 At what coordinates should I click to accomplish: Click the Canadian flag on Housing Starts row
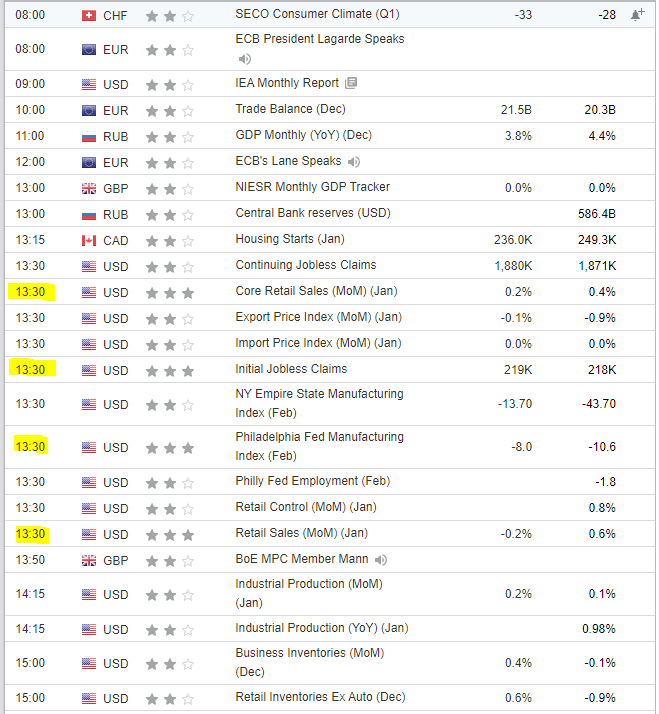coord(89,240)
